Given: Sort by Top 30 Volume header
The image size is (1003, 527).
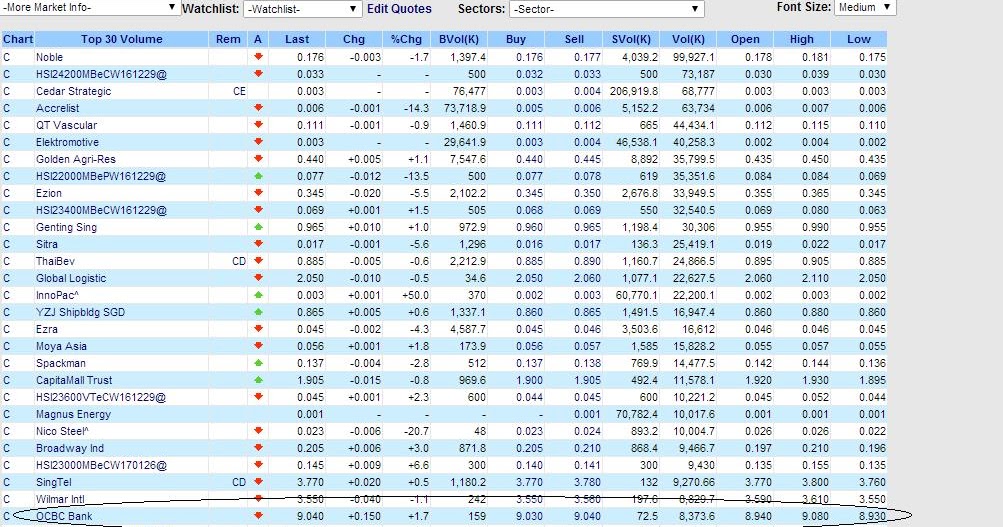Looking at the screenshot, I should (x=122, y=39).
